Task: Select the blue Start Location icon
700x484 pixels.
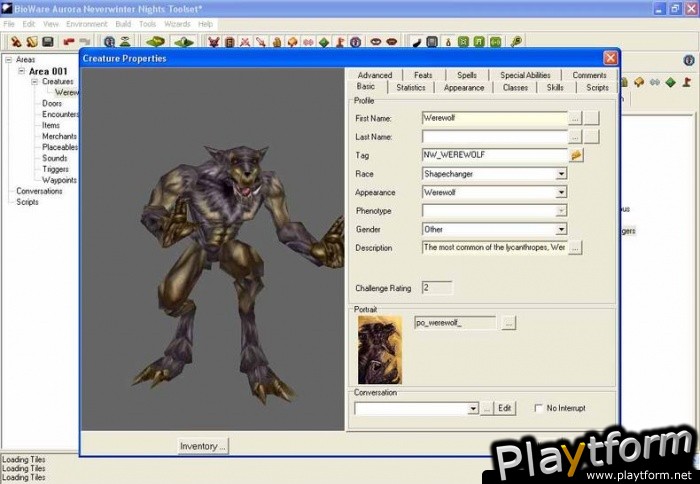Action: point(355,42)
